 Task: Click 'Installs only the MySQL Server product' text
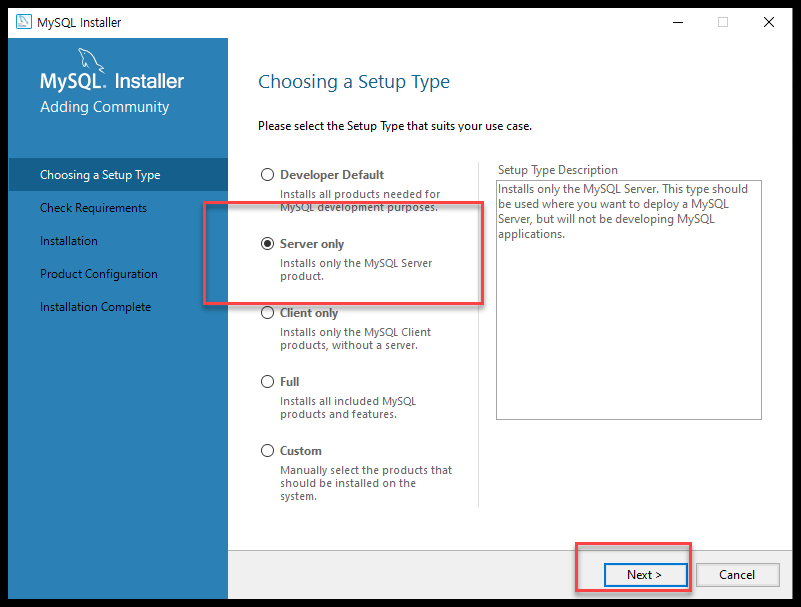[356, 270]
